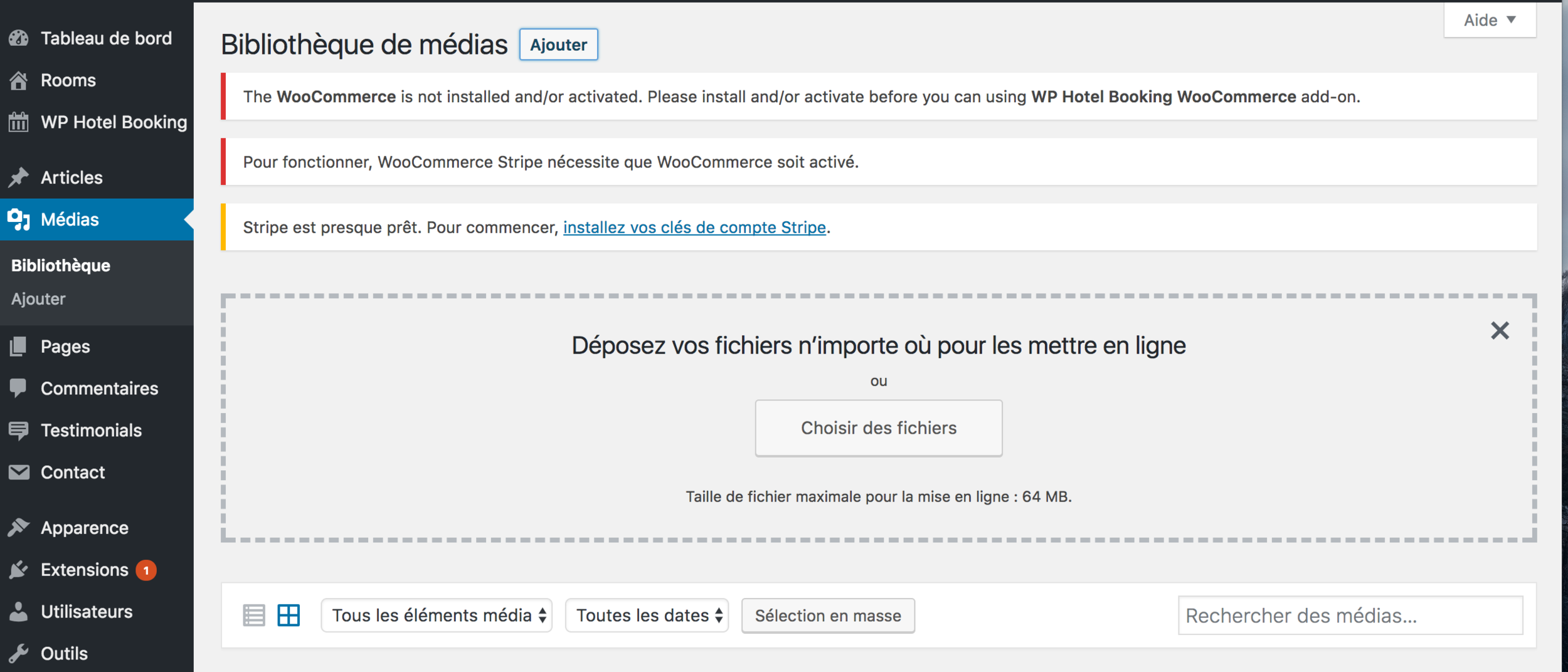Click the Déposez vos fichiers heading
Screen dimensions: 1568x672
879,345
